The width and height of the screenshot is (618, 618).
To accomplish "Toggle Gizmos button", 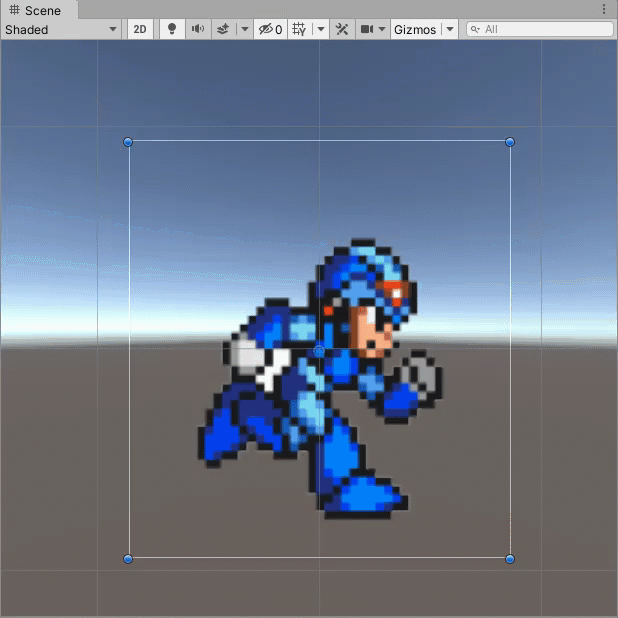I will point(415,30).
